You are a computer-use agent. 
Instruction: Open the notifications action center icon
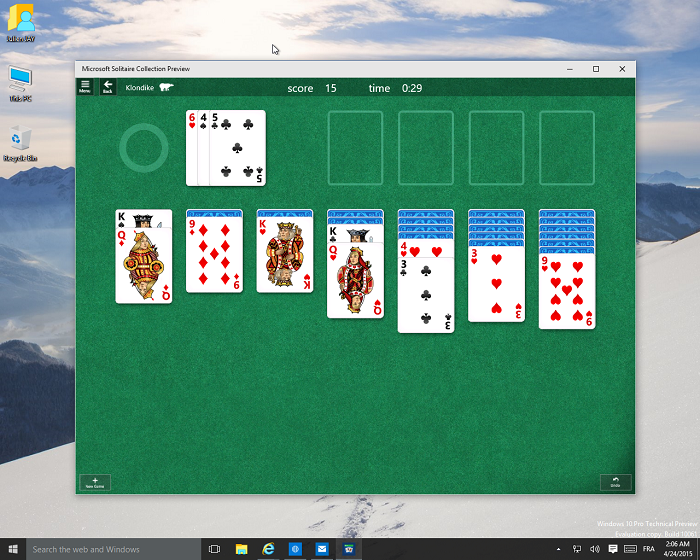[613, 549]
